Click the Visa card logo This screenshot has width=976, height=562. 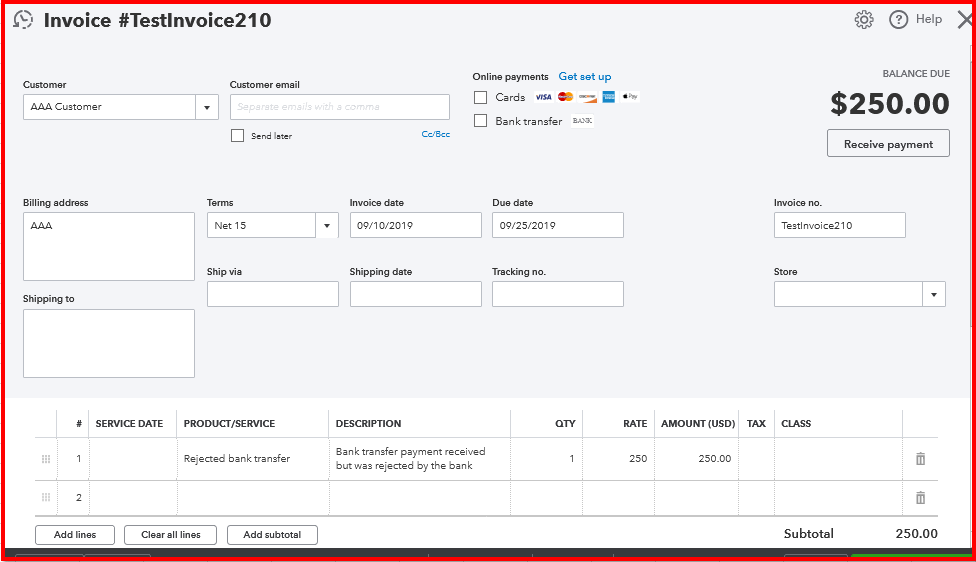543,97
